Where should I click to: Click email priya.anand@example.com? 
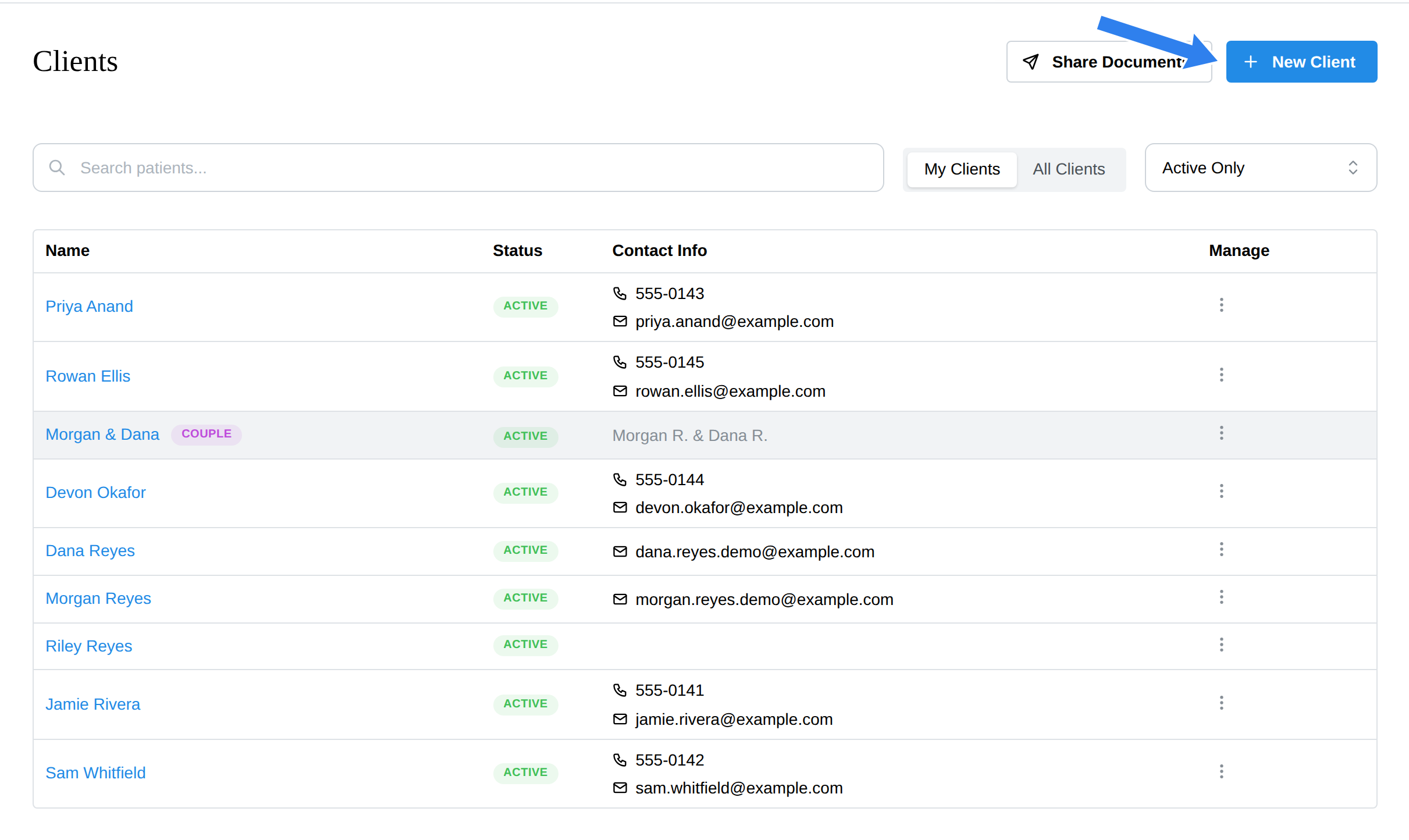coord(734,321)
